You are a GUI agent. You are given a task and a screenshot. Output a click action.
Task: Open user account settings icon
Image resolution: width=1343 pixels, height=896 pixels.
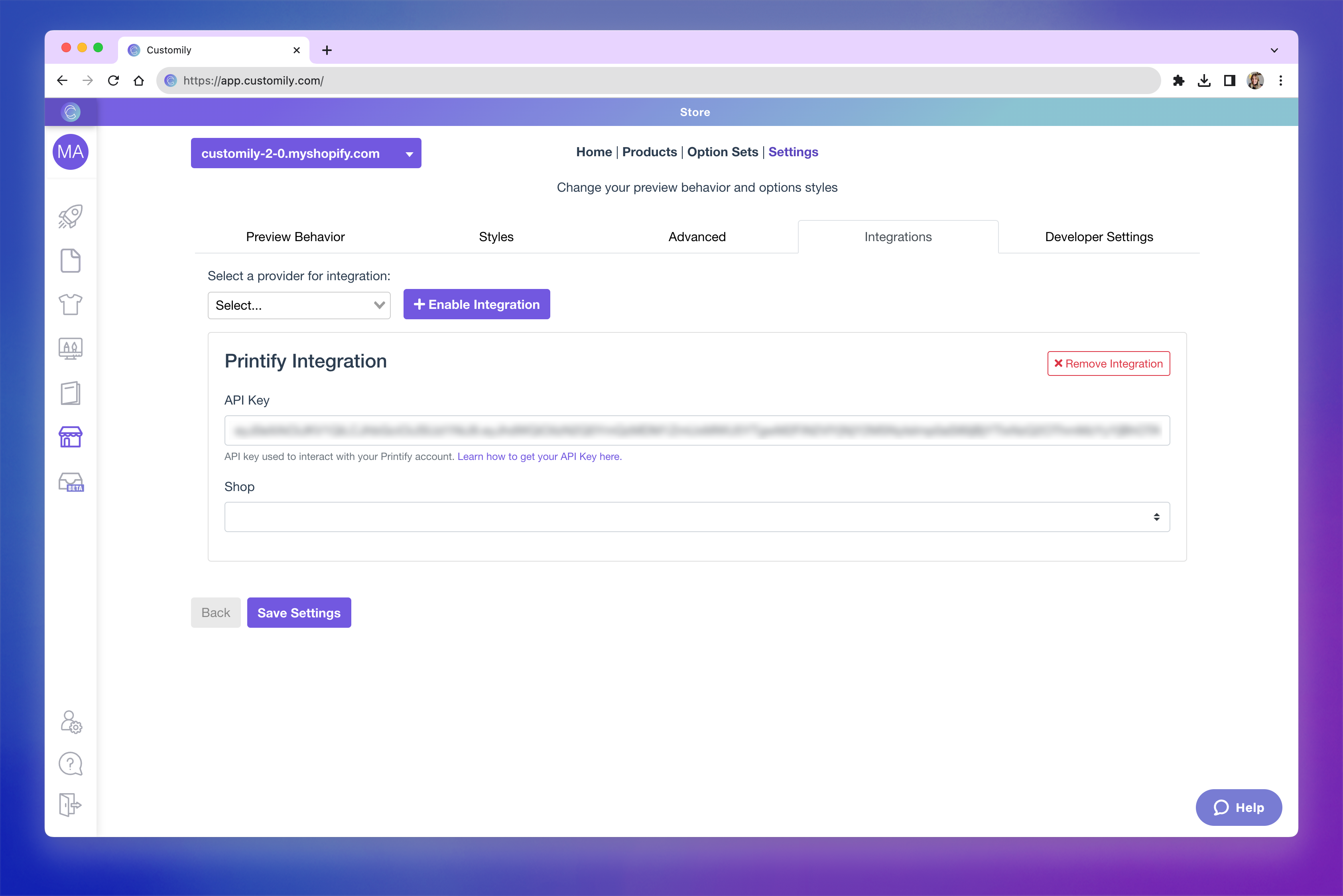pos(71,722)
